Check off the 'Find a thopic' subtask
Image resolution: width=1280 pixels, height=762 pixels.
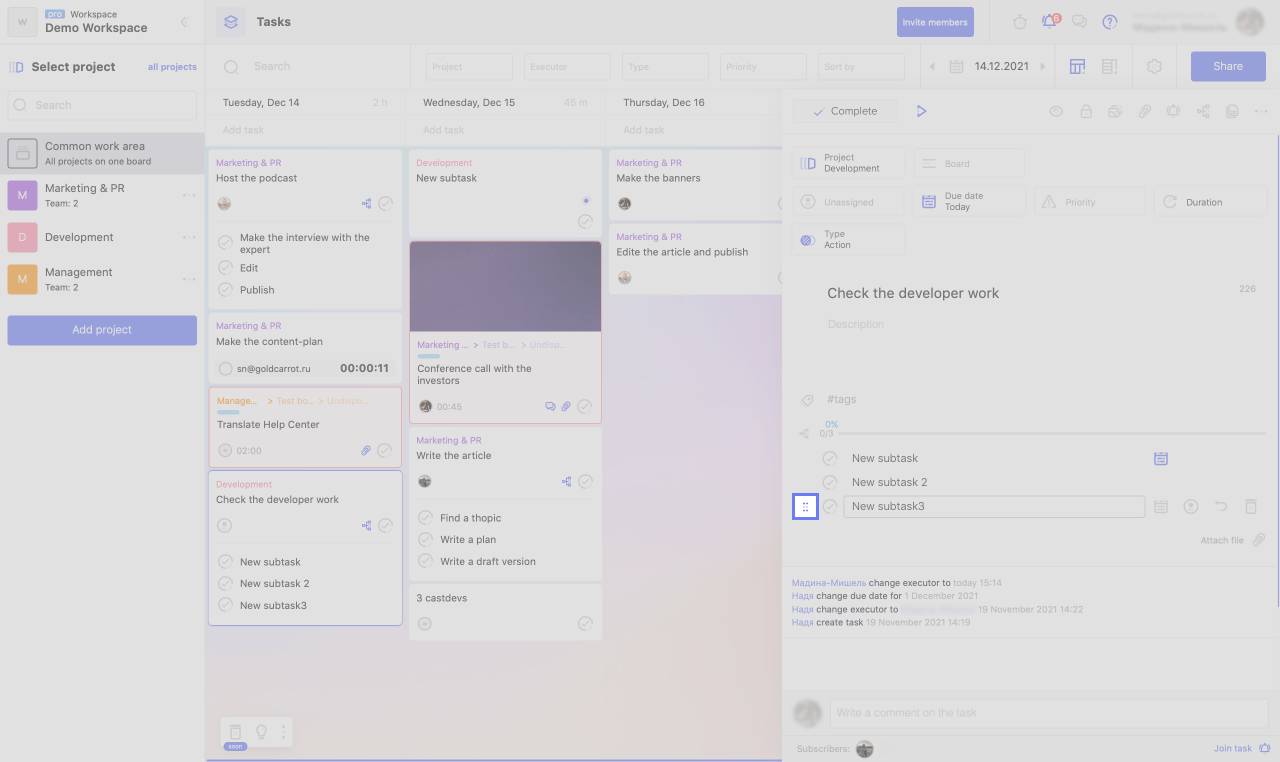[424, 518]
